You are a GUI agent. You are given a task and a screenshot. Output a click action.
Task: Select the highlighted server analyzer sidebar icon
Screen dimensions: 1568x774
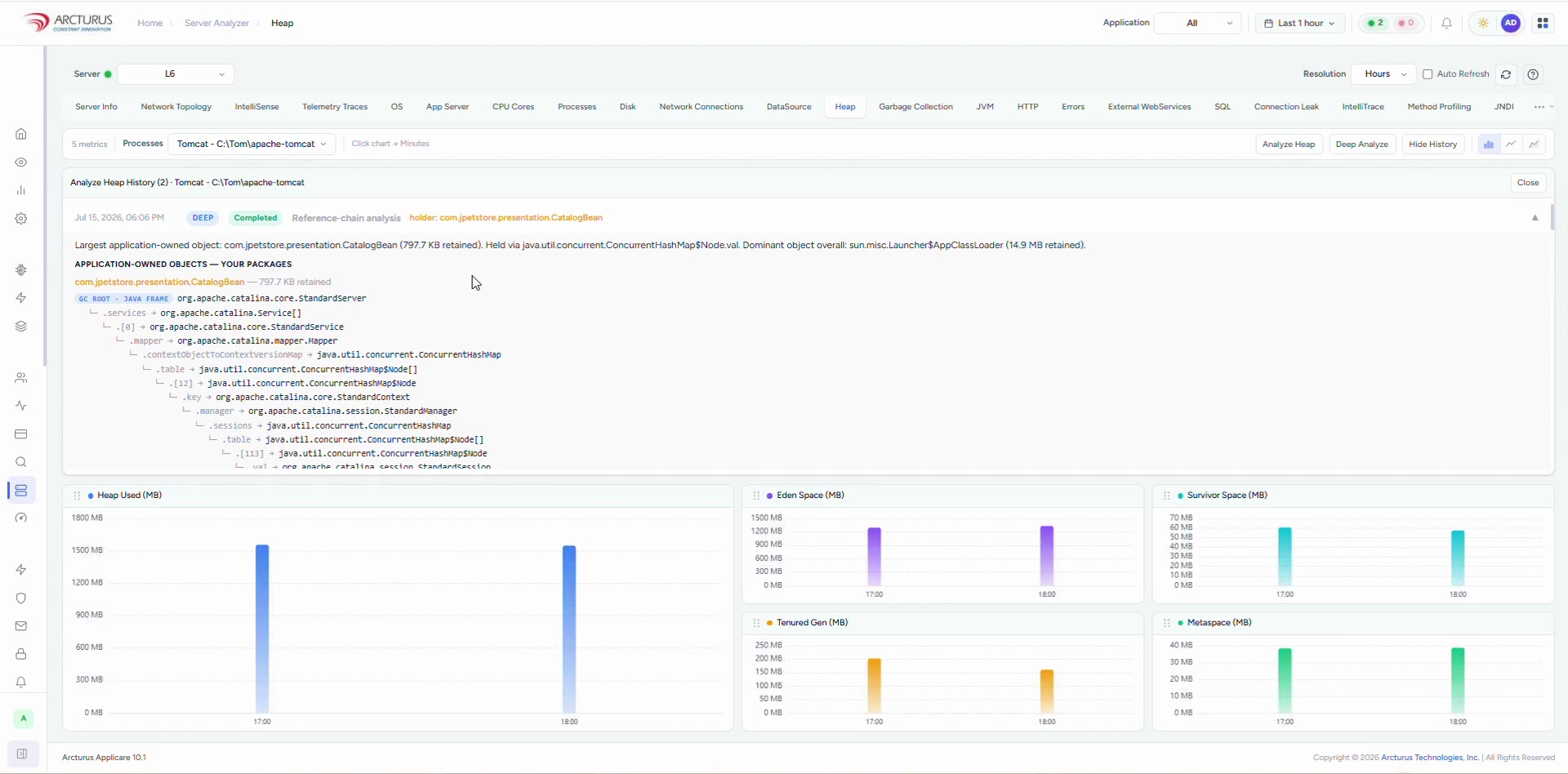point(21,490)
